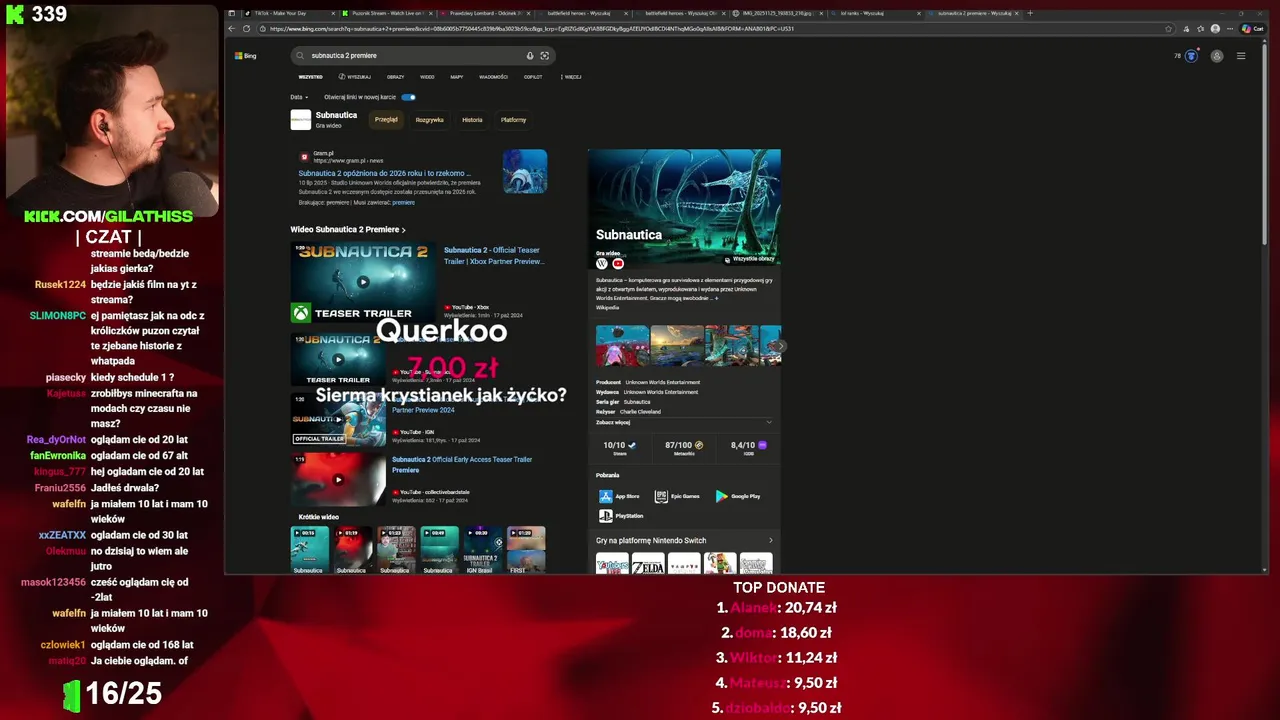Expand Wideo Subnautica 2 Premiere section arrow
Viewport: 1280px width, 720px height.
[x=403, y=230]
